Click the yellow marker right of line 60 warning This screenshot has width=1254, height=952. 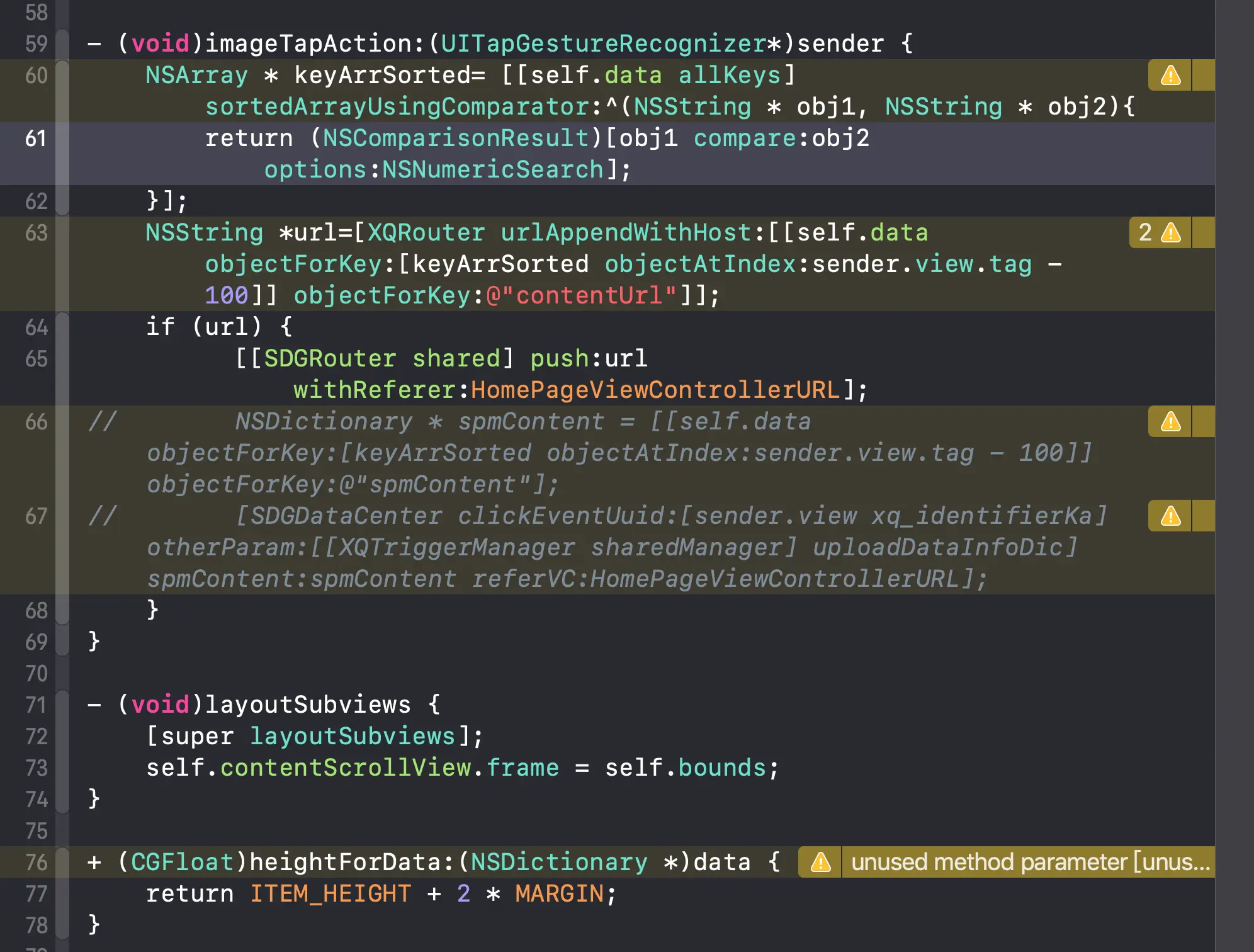[1203, 76]
